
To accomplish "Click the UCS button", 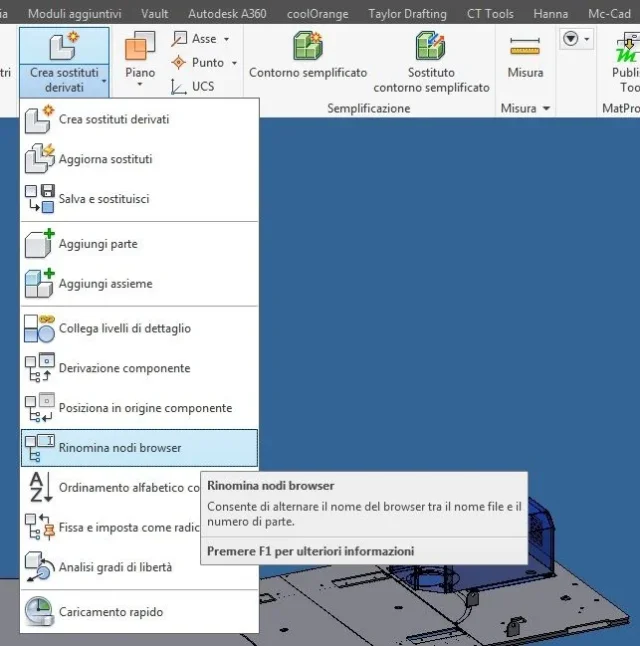I will (x=193, y=87).
